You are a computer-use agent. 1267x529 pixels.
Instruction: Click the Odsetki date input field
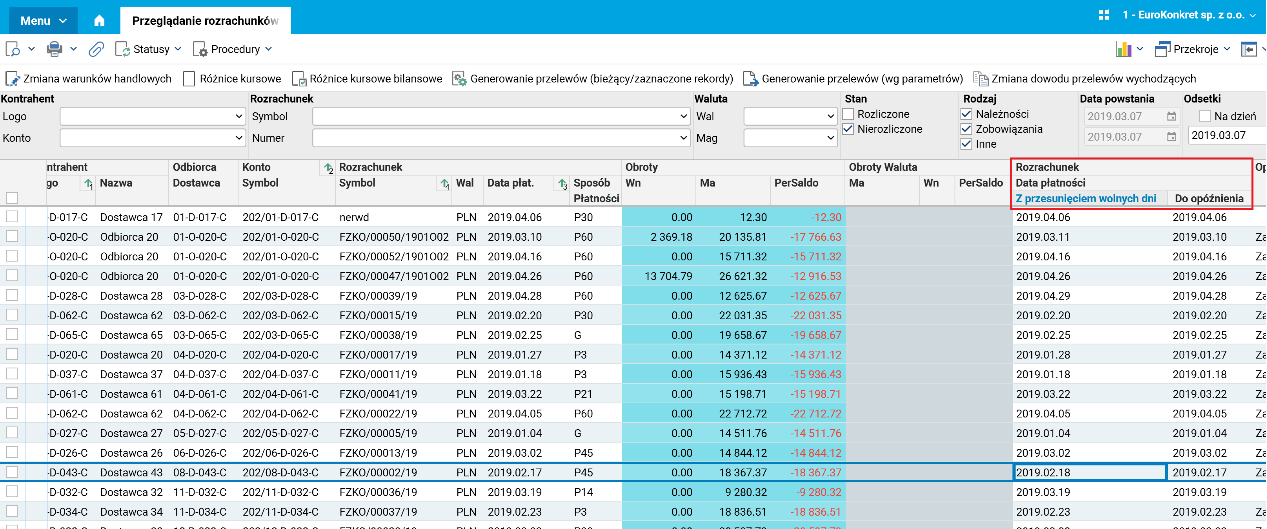click(1226, 136)
